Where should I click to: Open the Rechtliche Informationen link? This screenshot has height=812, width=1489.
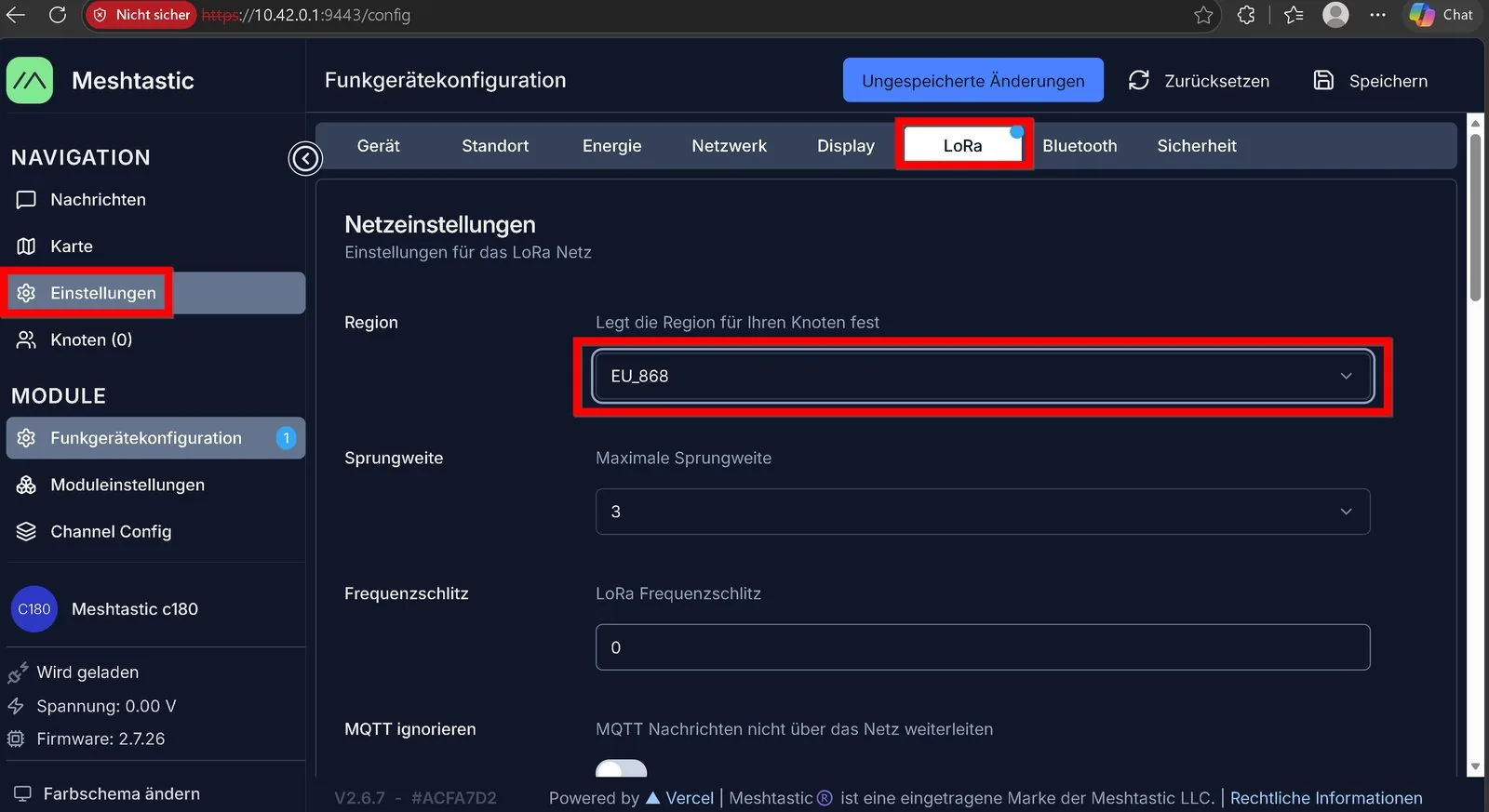pyautogui.click(x=1326, y=798)
